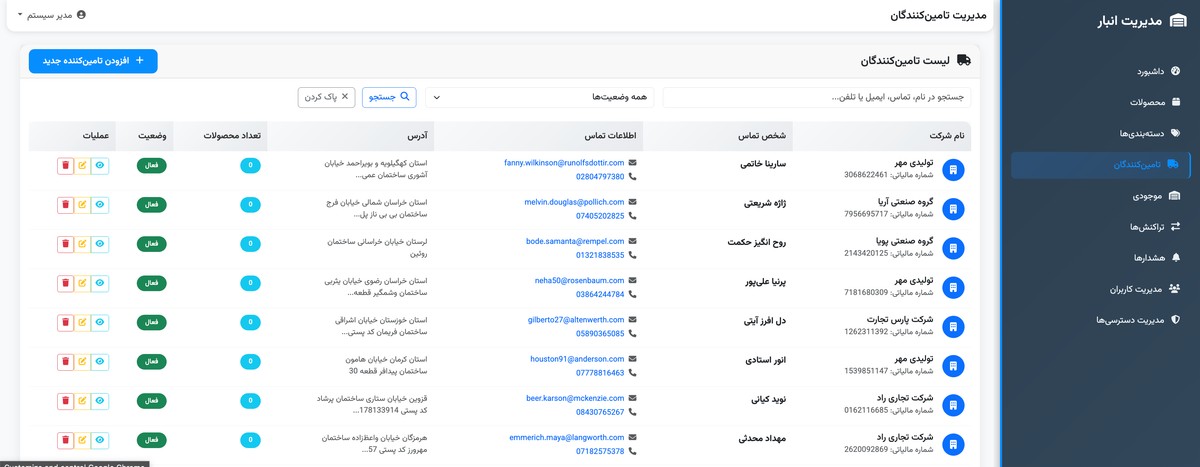Open مدیریت کاربران sidebar item

pos(1144,289)
